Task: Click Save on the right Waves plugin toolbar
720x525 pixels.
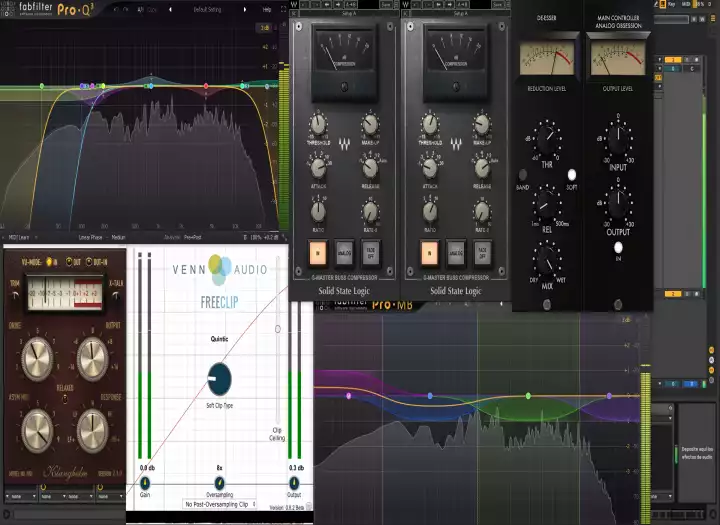Action: click(x=497, y=4)
